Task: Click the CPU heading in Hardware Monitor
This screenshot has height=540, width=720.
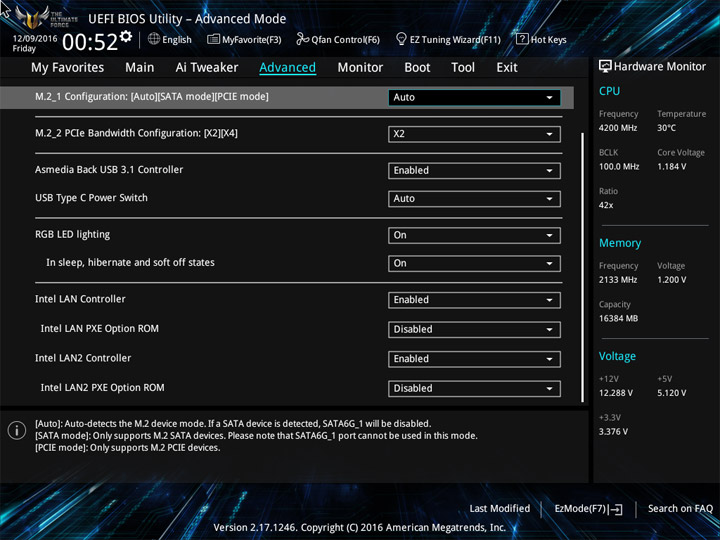Action: (609, 91)
